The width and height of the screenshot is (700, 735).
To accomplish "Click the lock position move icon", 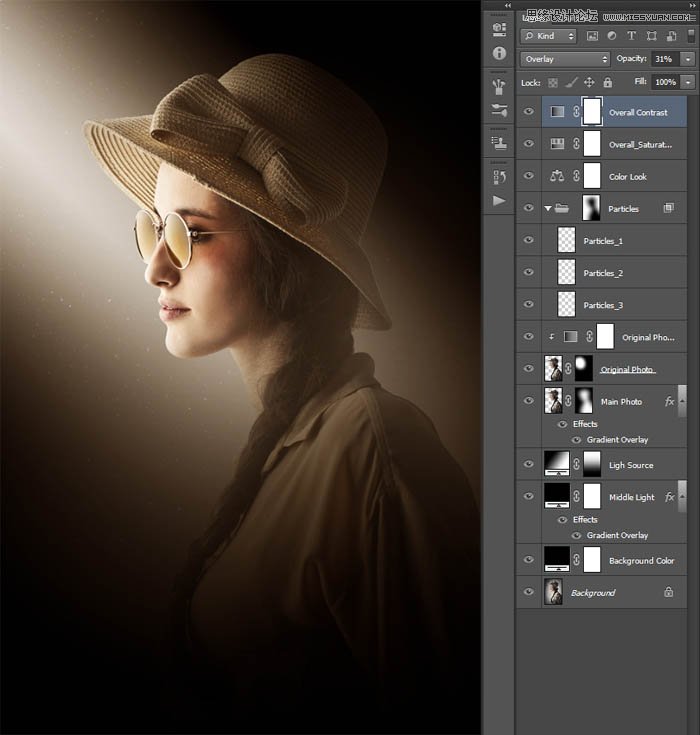I will (589, 82).
